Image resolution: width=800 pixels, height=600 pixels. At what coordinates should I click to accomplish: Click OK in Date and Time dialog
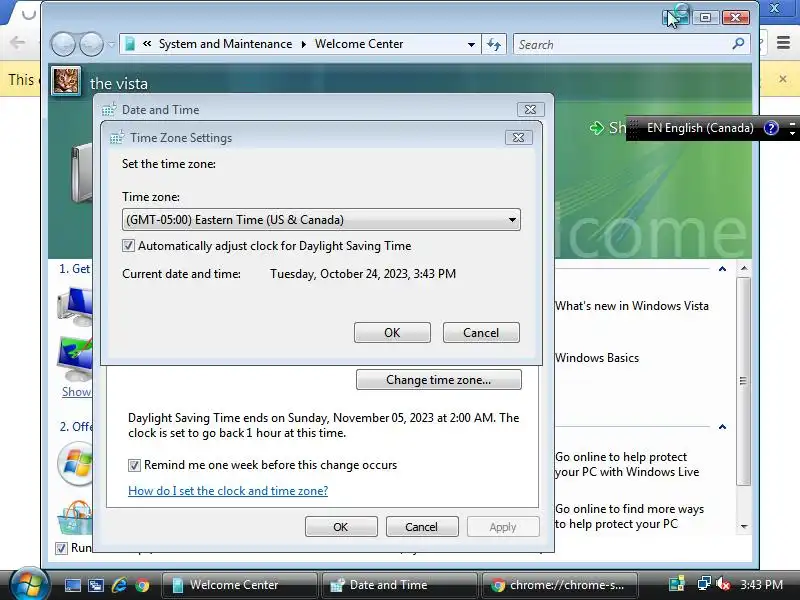[341, 527]
